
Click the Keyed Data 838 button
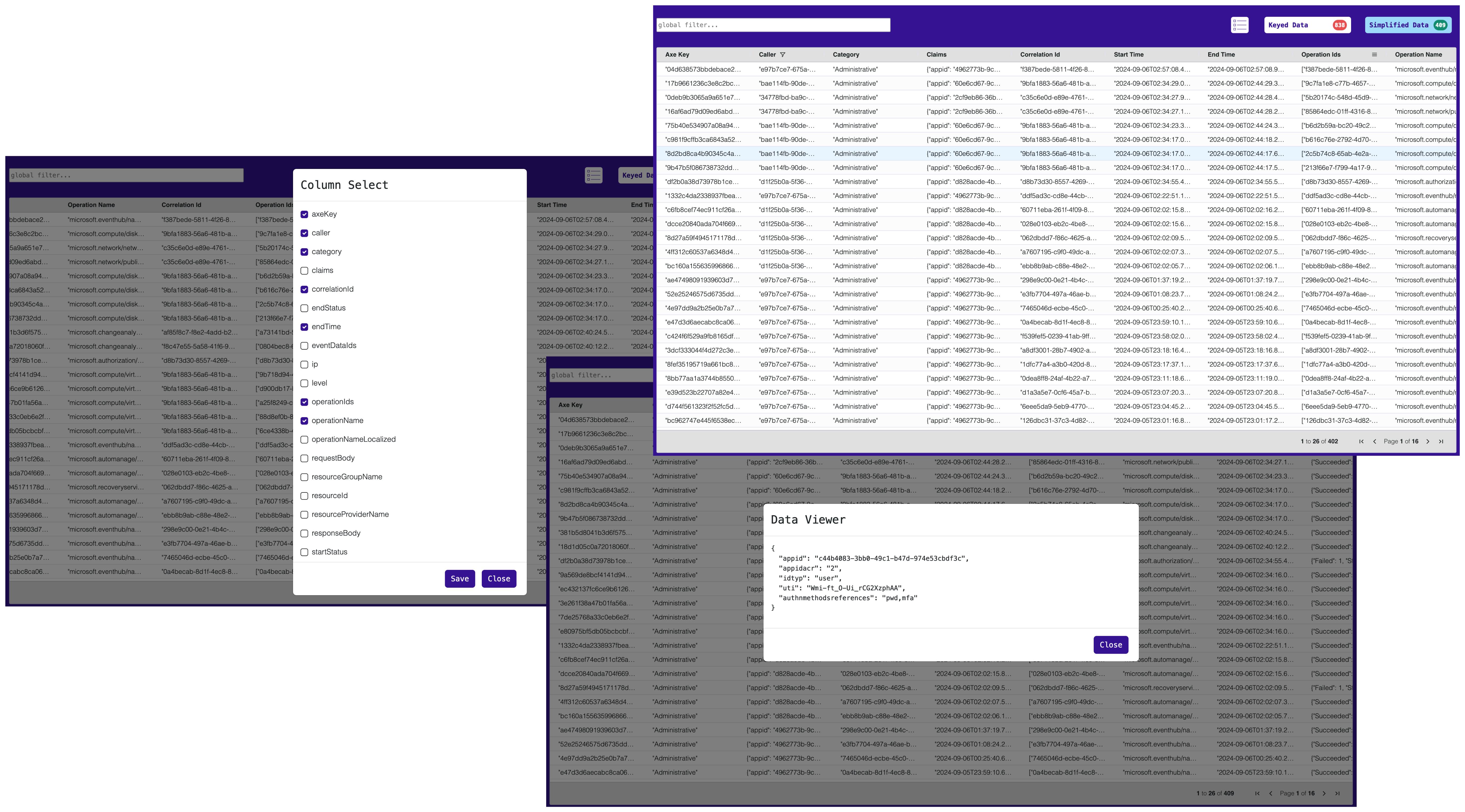pos(1307,25)
